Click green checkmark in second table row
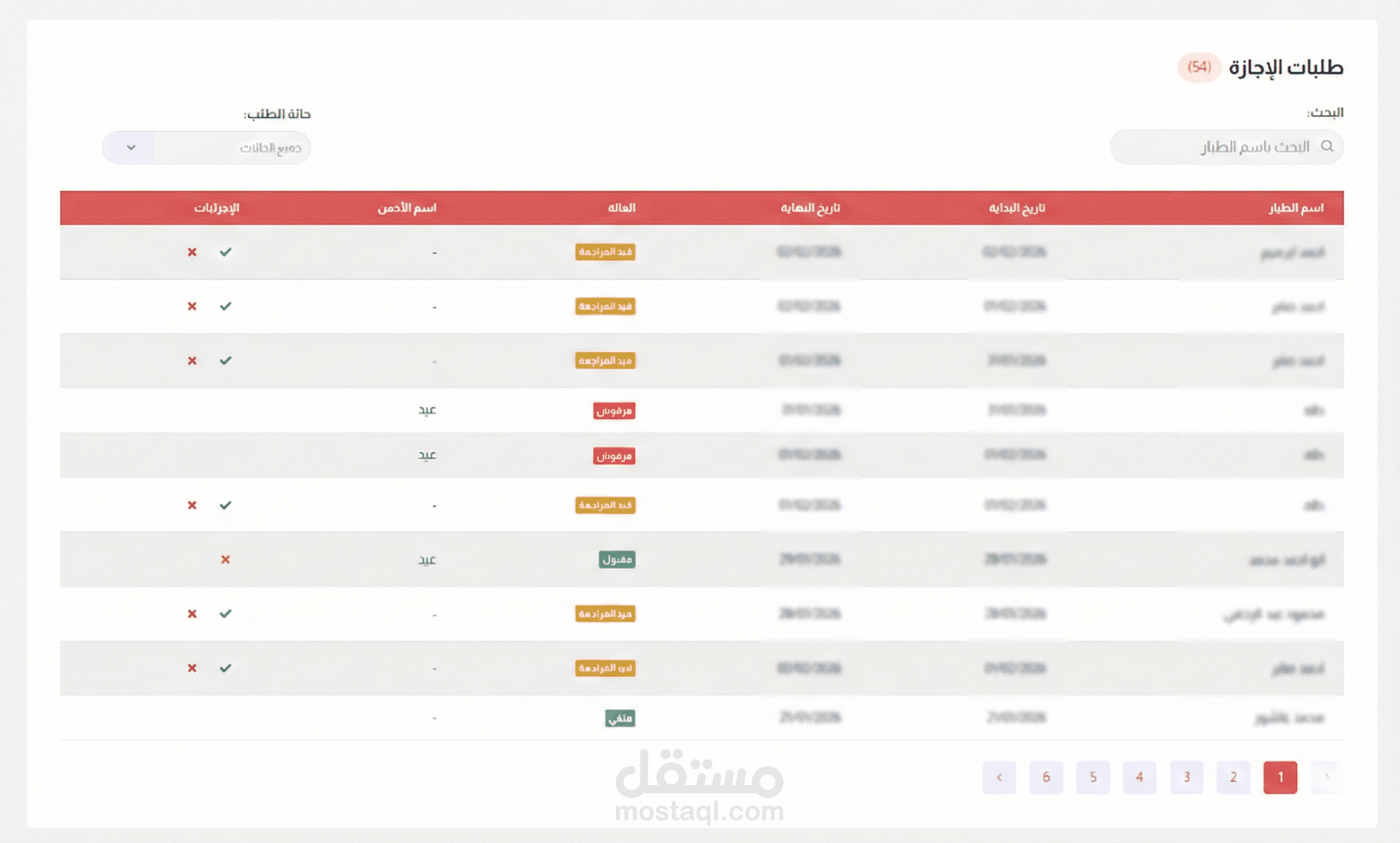 click(226, 306)
